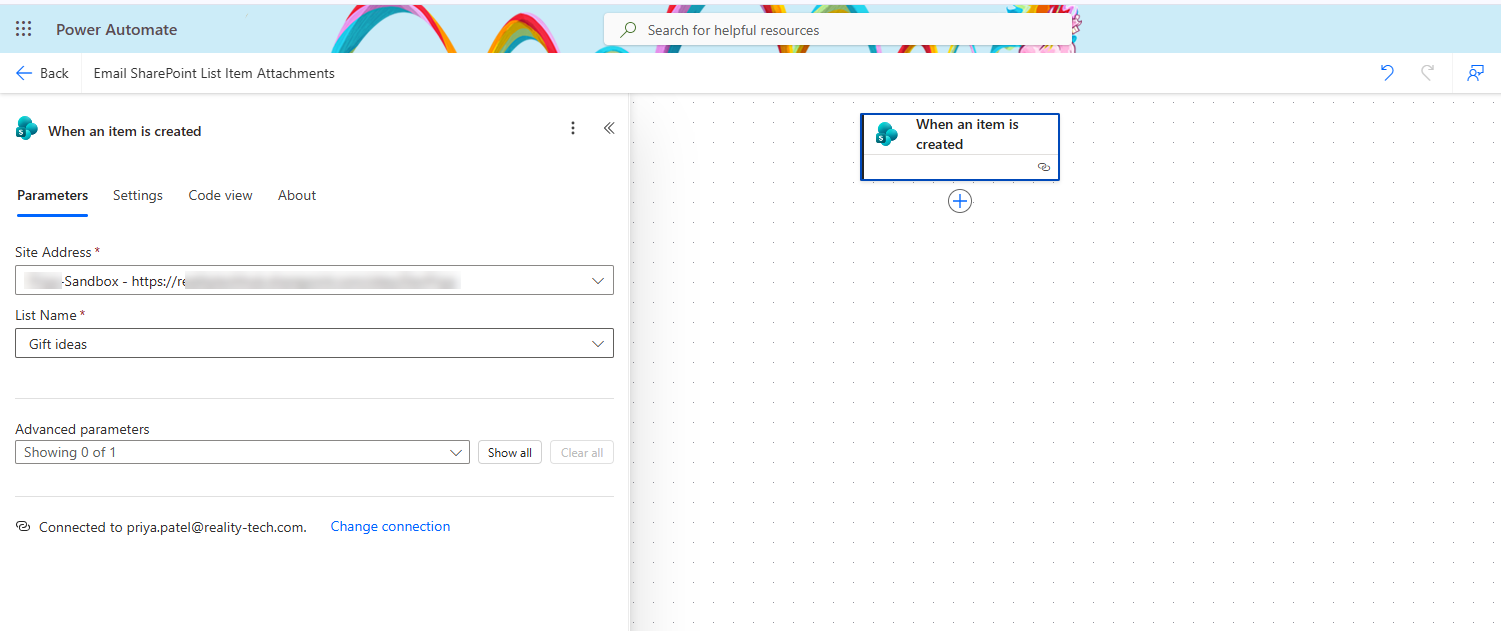Open the Code view tab
The width and height of the screenshot is (1501, 631).
[x=220, y=195]
